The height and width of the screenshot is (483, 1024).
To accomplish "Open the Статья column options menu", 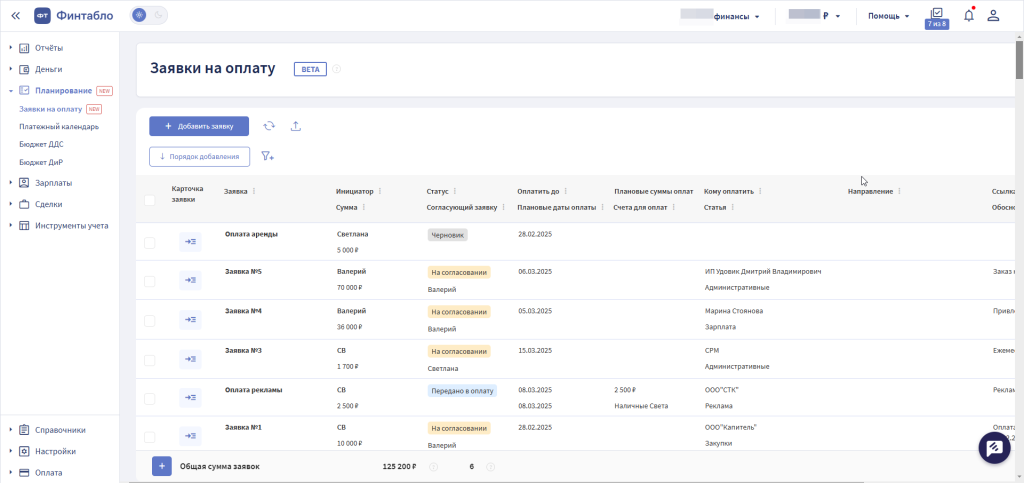I will pyautogui.click(x=733, y=207).
